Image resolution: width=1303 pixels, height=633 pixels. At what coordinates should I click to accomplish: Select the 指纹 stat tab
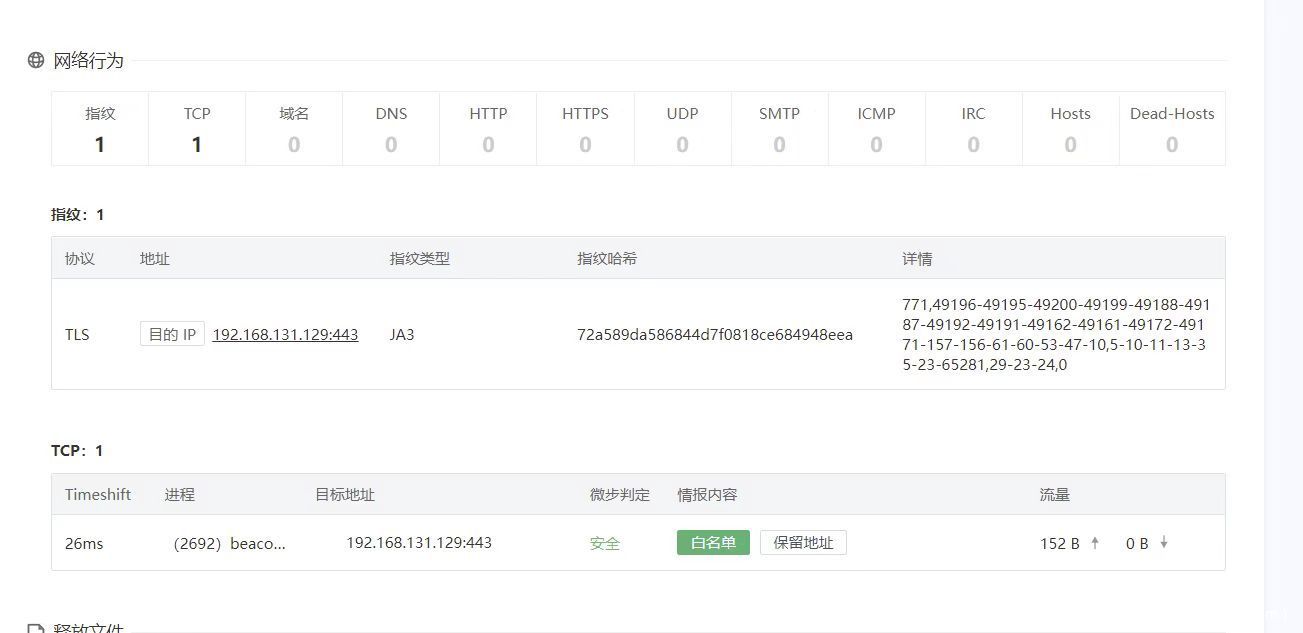pyautogui.click(x=100, y=129)
